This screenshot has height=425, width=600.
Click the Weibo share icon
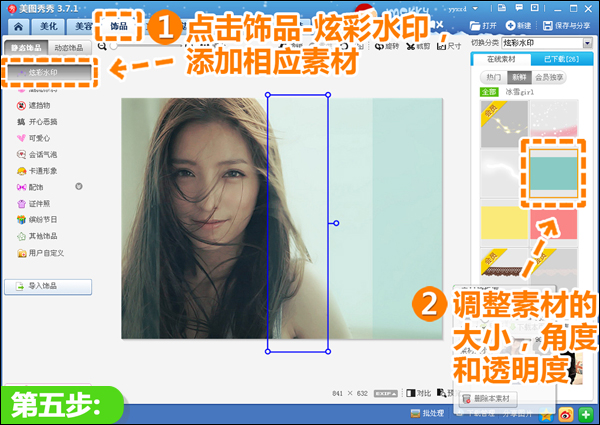point(566,414)
